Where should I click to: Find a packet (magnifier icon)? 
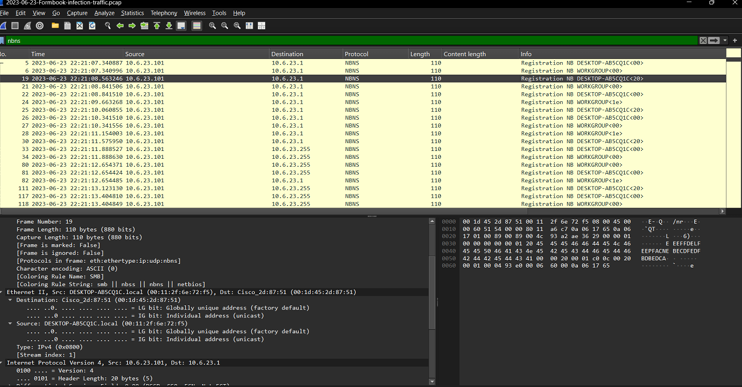tap(108, 26)
